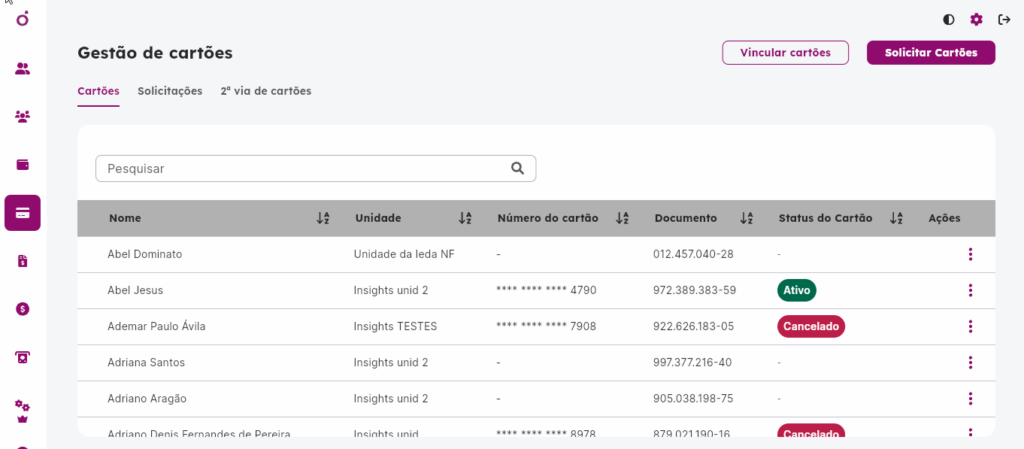The image size is (1024, 449).
Task: Switch to 2ª via de cartões tab
Action: (x=266, y=91)
